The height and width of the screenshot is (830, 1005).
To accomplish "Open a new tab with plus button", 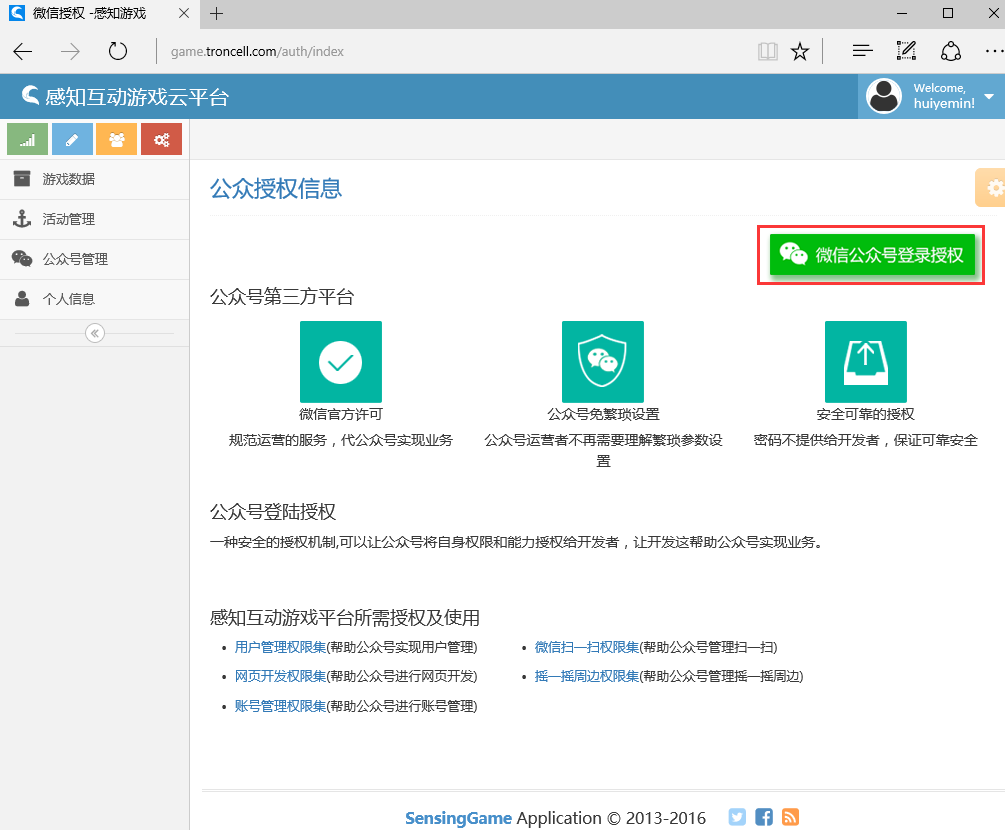I will (217, 13).
